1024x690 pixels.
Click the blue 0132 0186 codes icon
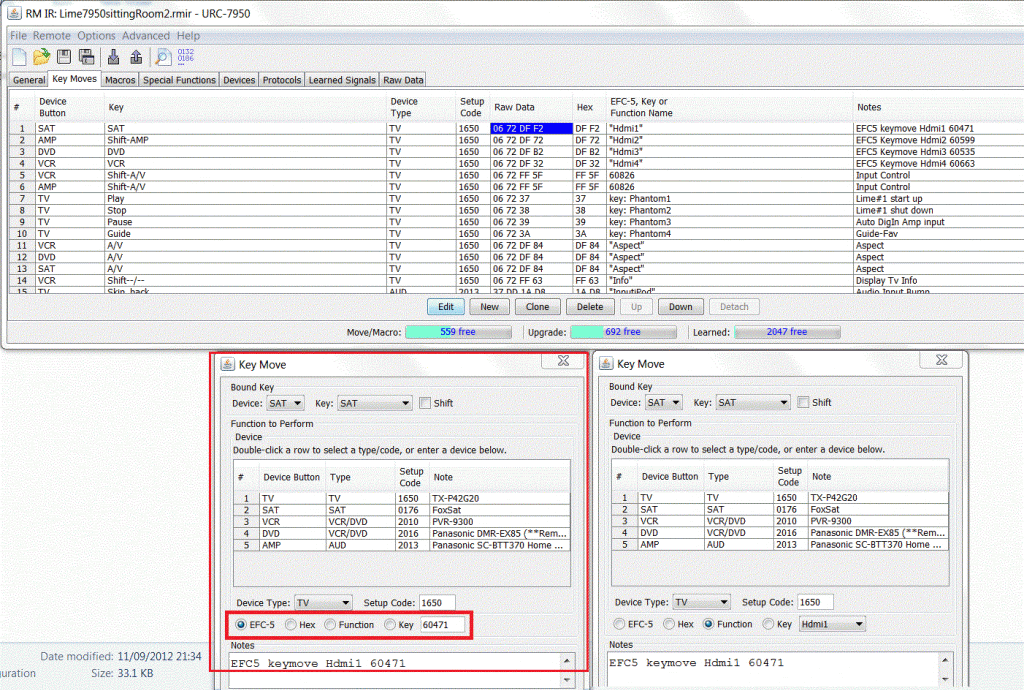tap(187, 56)
